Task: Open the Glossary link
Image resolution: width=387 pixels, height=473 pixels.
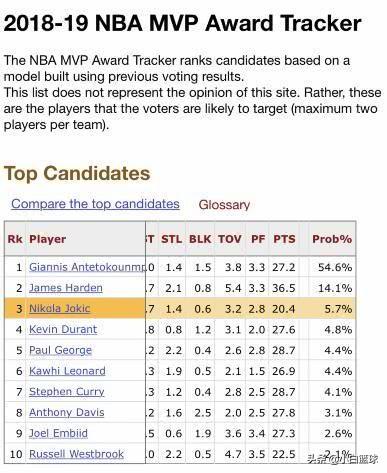Action: (224, 205)
